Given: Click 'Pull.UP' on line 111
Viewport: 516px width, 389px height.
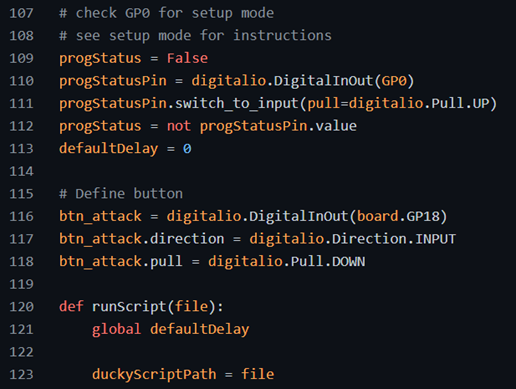Looking at the screenshot, I should coord(460,104).
